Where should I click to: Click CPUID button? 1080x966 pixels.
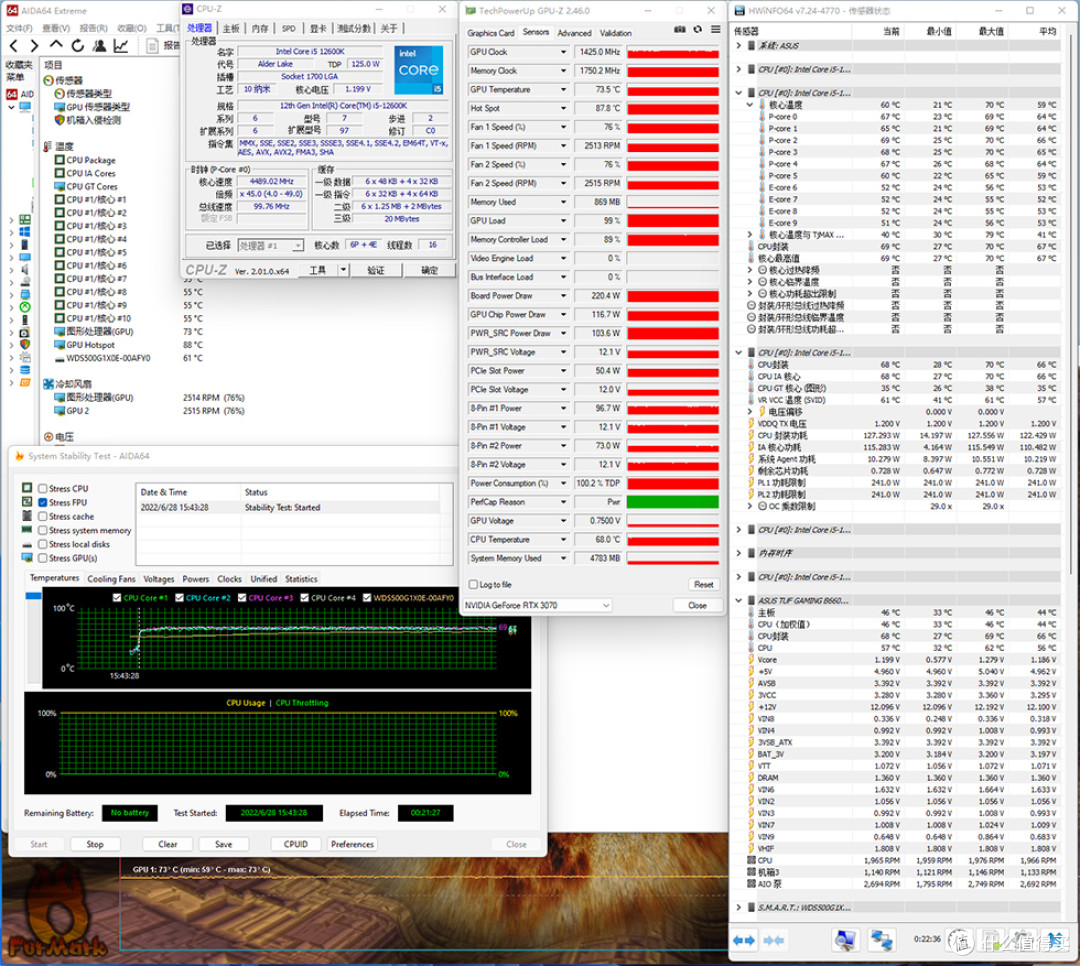click(296, 844)
